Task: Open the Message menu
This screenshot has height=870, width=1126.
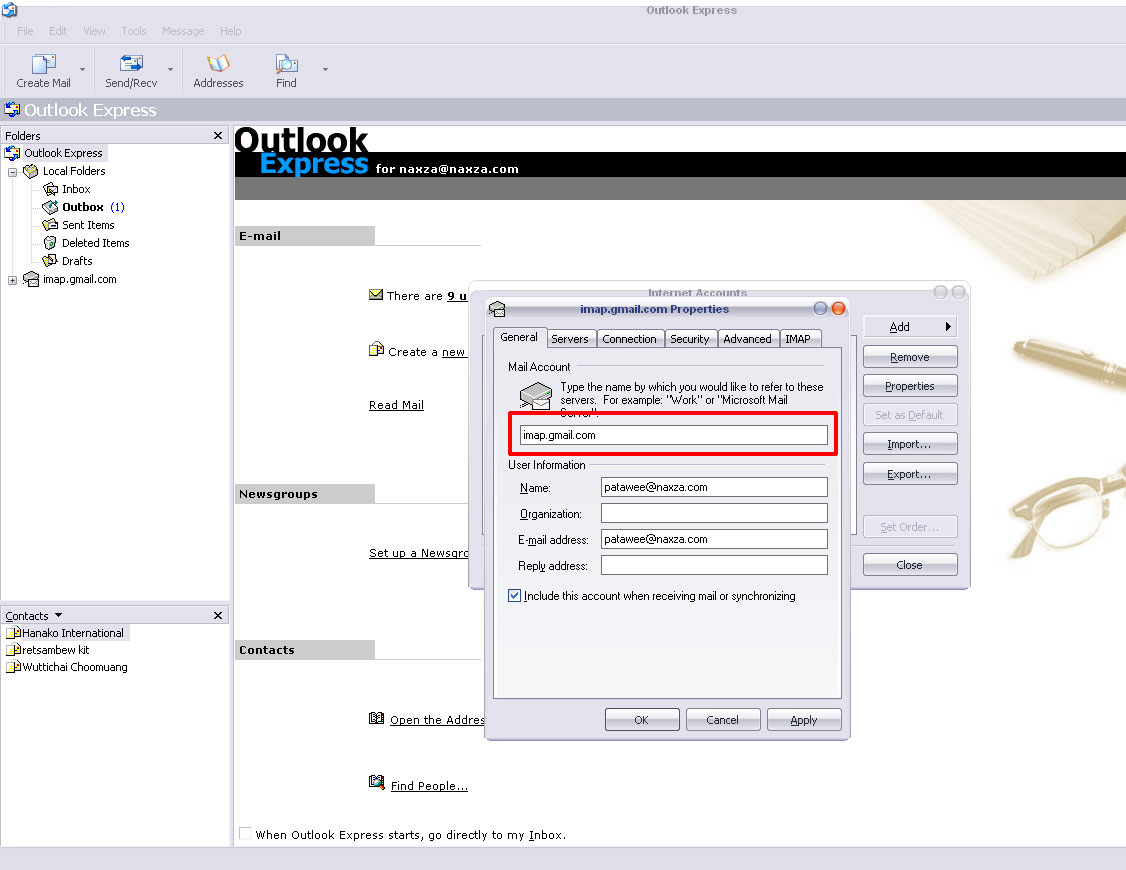Action: (x=182, y=31)
